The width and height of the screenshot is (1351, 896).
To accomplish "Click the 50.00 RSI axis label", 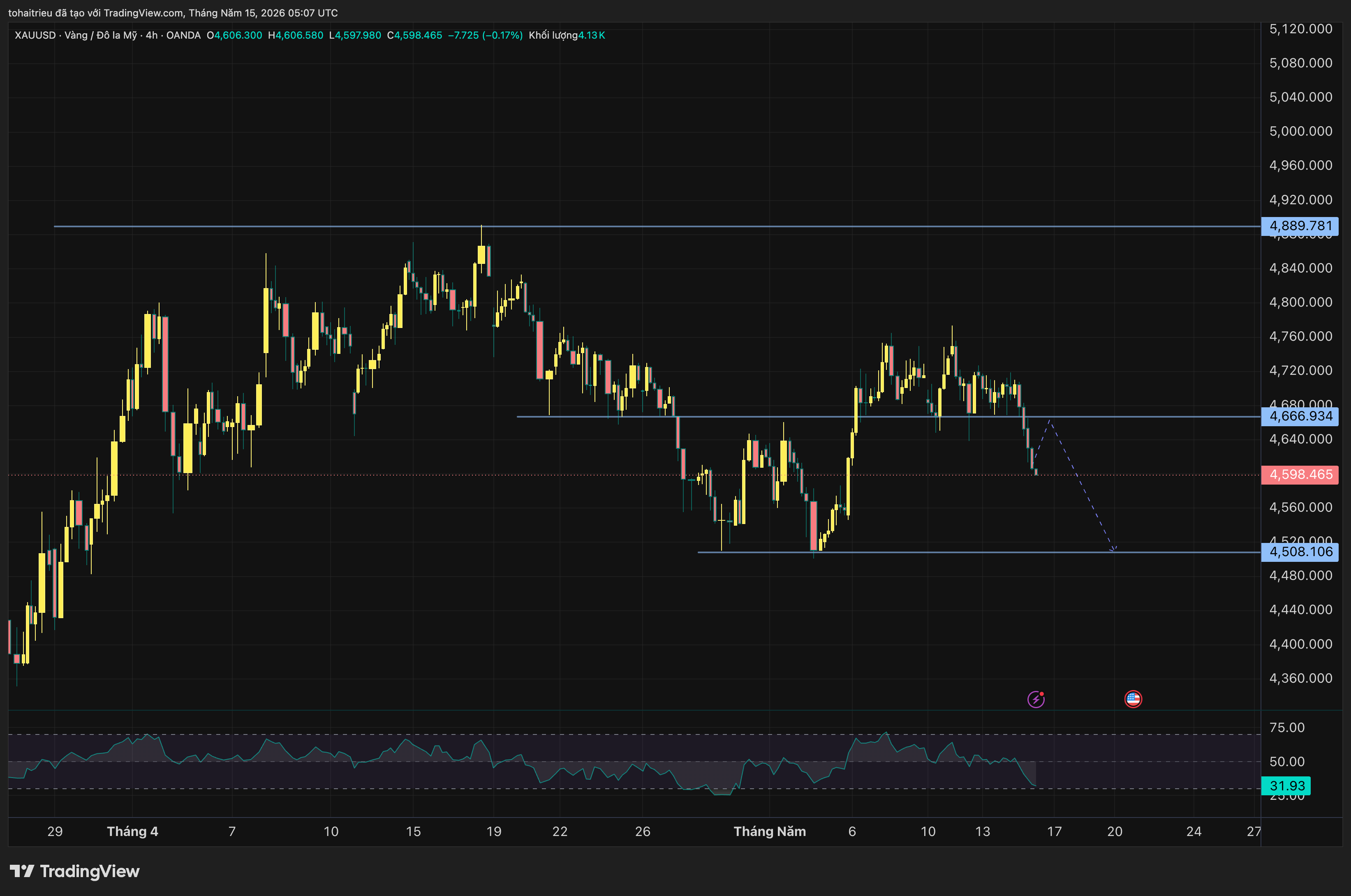I will coord(1286,762).
